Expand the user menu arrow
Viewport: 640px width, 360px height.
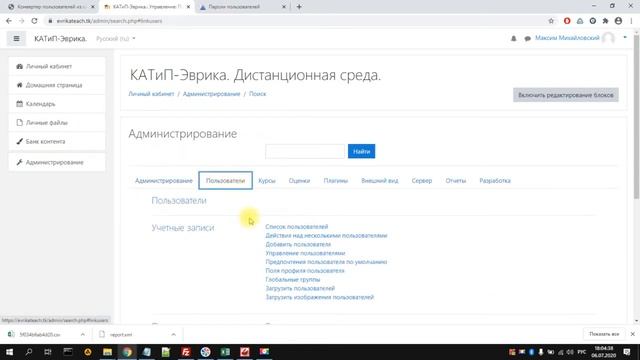(x=625, y=38)
